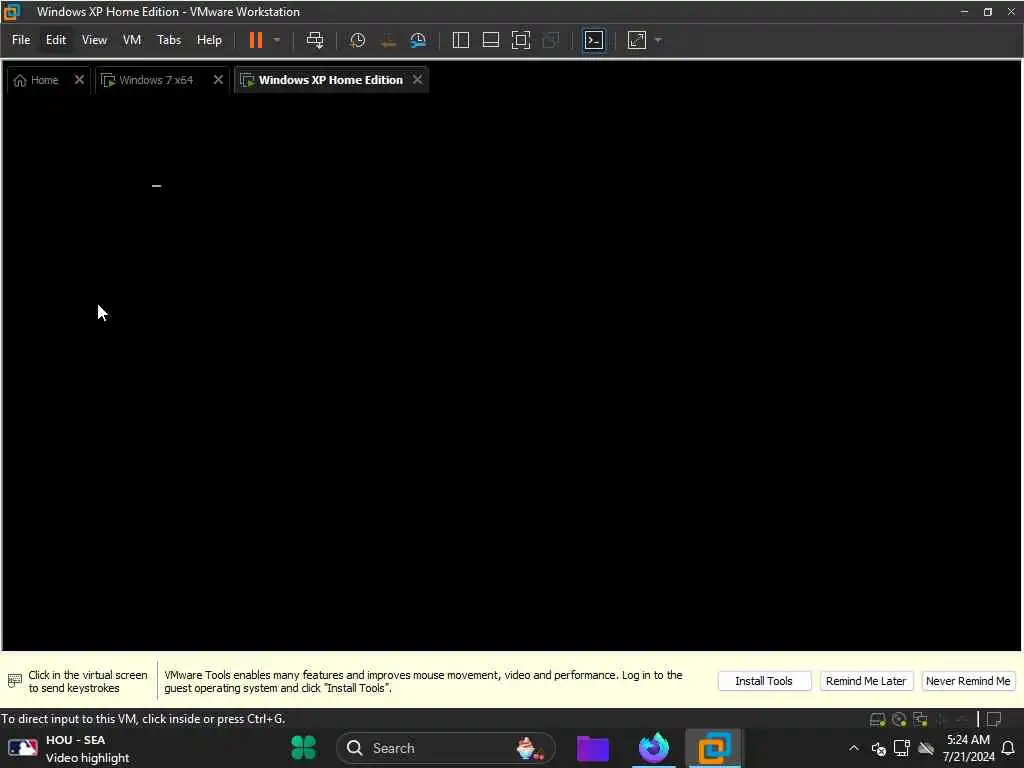Open the File menu

click(x=21, y=40)
